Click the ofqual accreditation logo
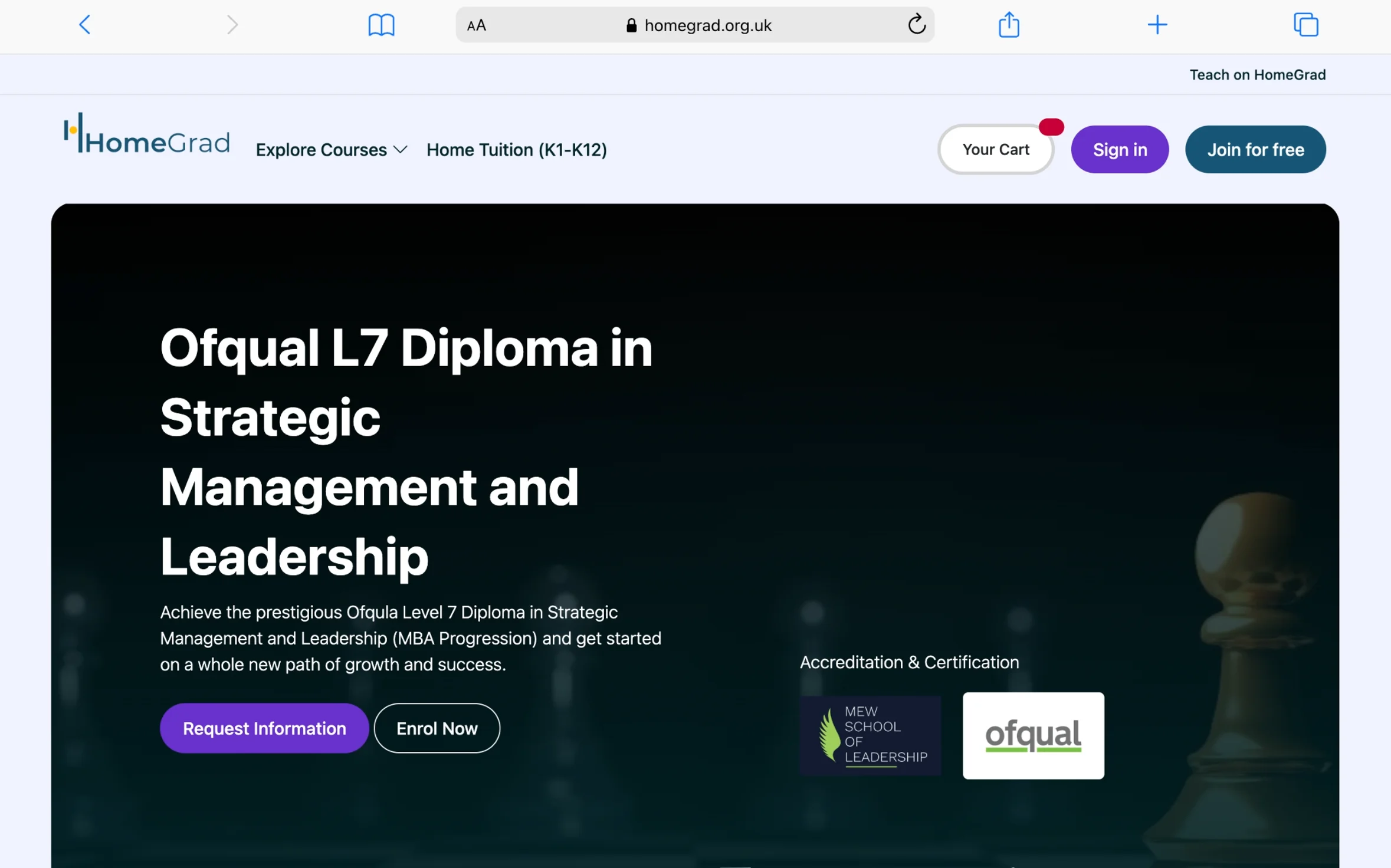Screen dimensions: 1391x868 (x=1032, y=735)
